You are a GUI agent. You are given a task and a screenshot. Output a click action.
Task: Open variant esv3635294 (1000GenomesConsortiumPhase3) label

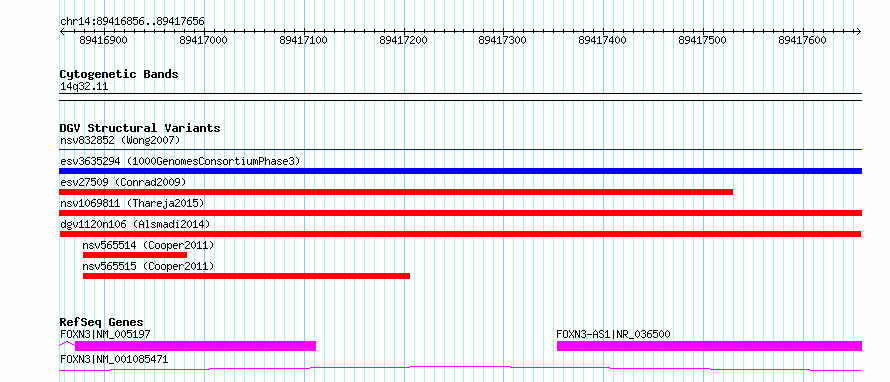tap(180, 161)
